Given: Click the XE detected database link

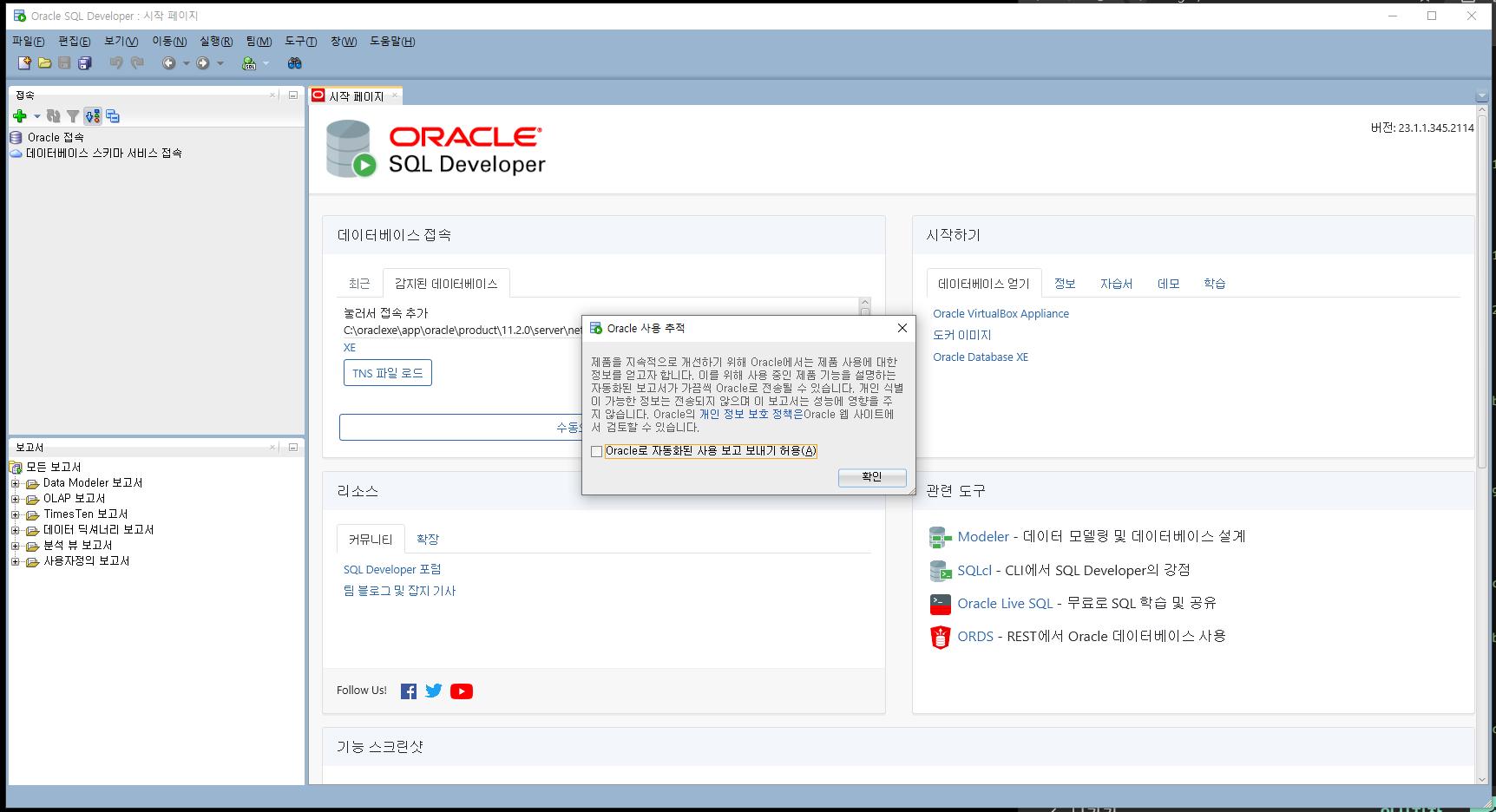Looking at the screenshot, I should [x=350, y=348].
